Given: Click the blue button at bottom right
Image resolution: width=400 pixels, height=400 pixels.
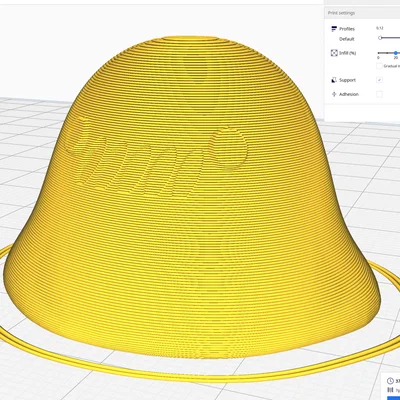Looking at the screenshot, I should point(394,398).
